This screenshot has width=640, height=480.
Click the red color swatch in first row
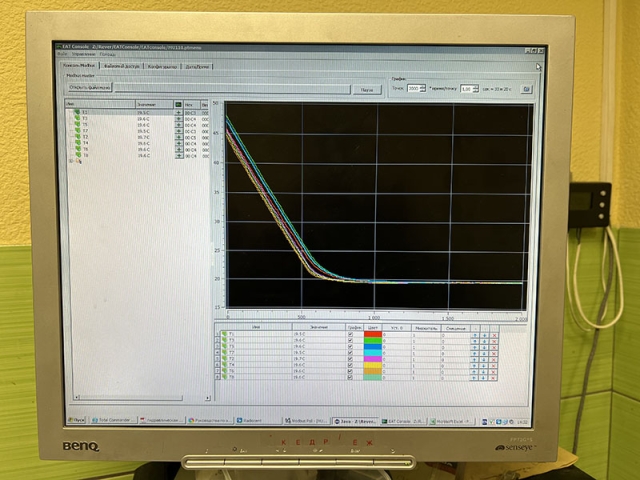coord(372,335)
